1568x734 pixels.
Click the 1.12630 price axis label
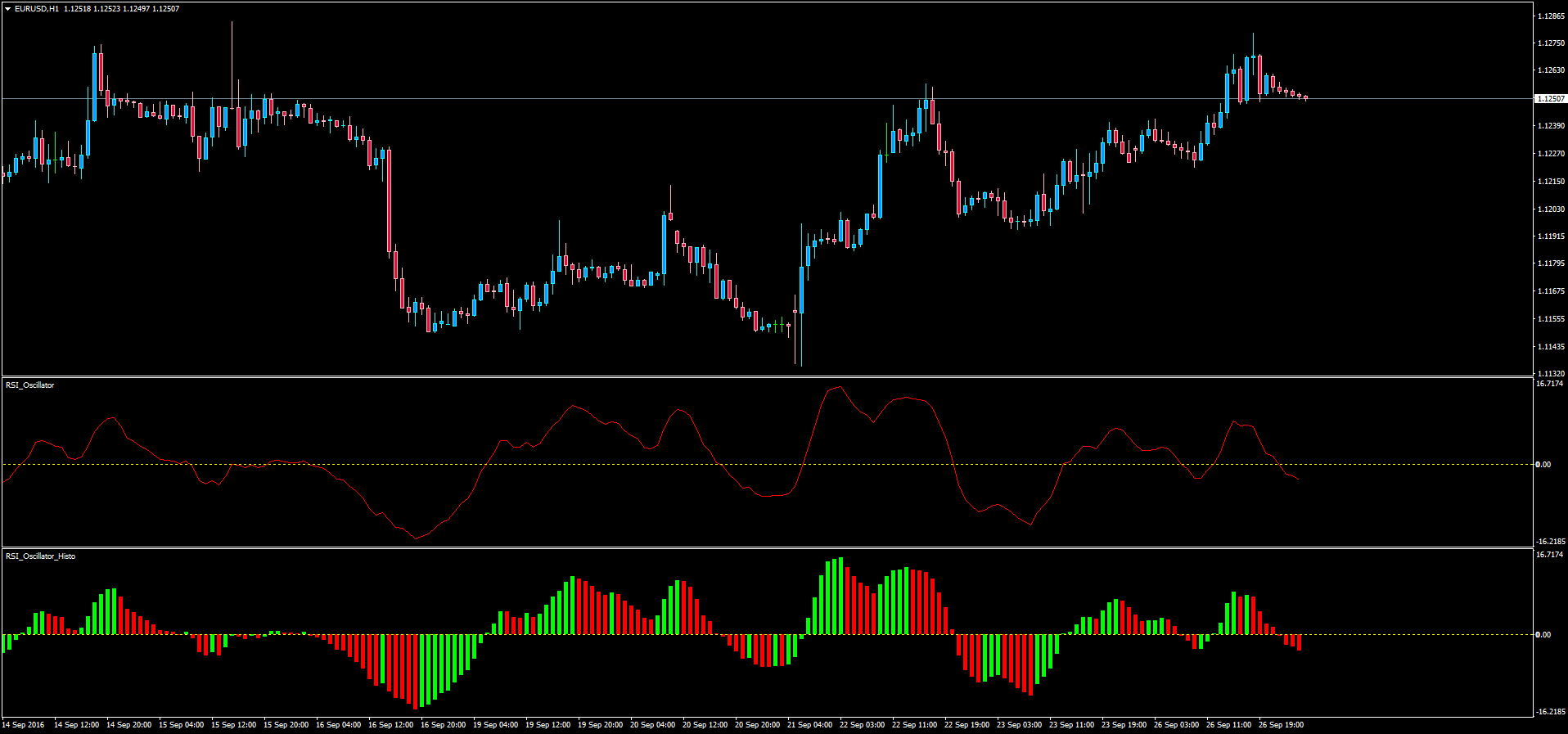[1551, 70]
